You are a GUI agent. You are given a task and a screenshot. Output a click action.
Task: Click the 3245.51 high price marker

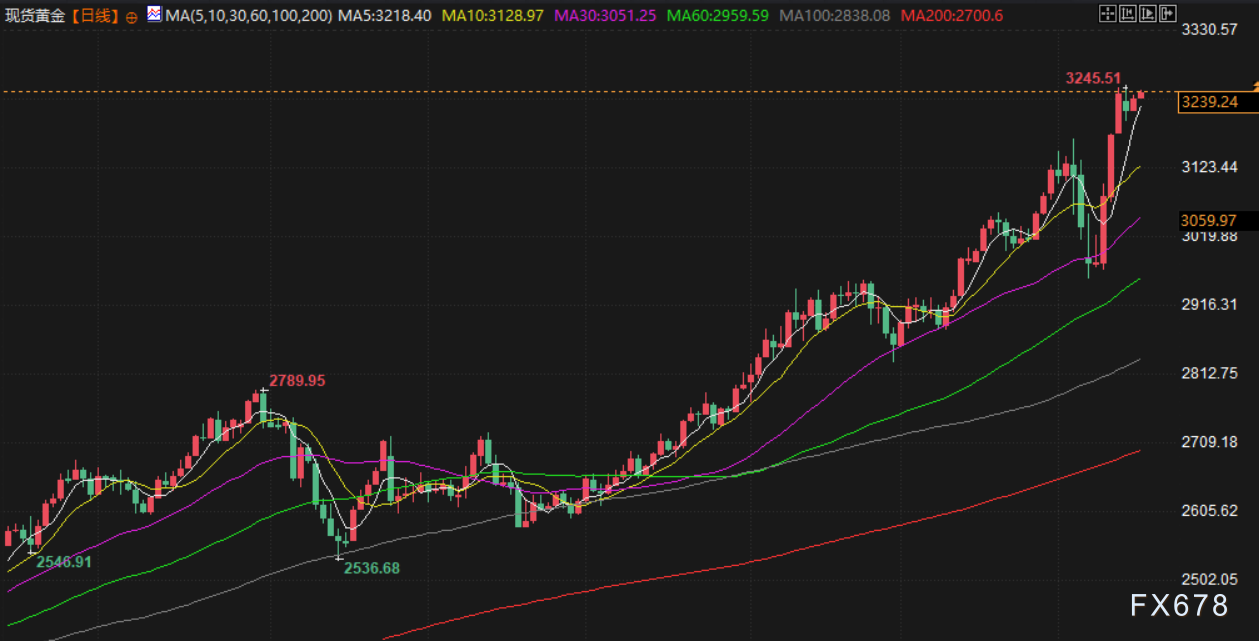coord(1092,78)
